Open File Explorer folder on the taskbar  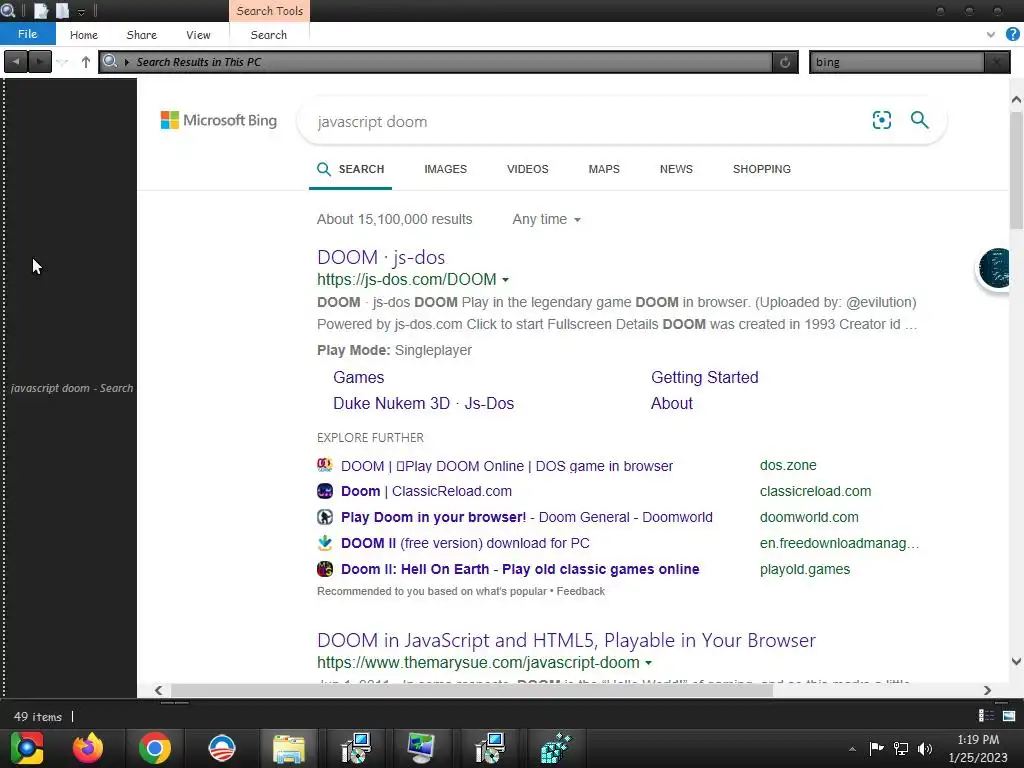[x=288, y=748]
